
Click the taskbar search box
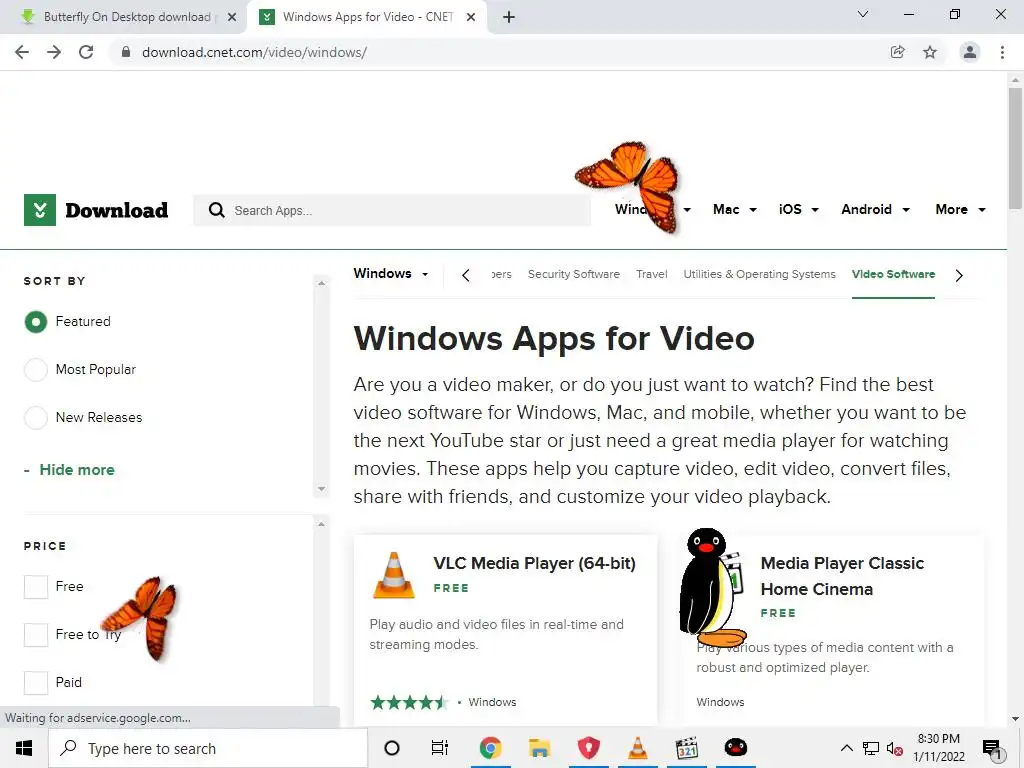click(x=208, y=748)
